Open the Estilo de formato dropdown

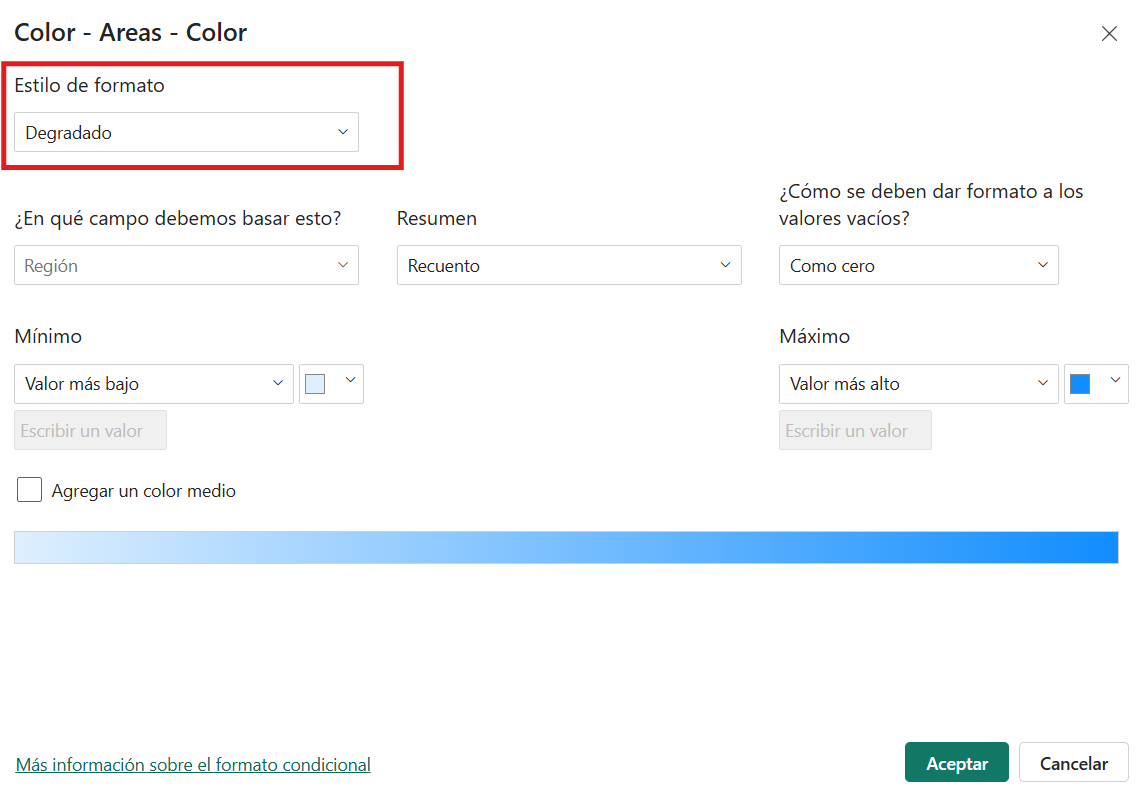pyautogui.click(x=186, y=132)
